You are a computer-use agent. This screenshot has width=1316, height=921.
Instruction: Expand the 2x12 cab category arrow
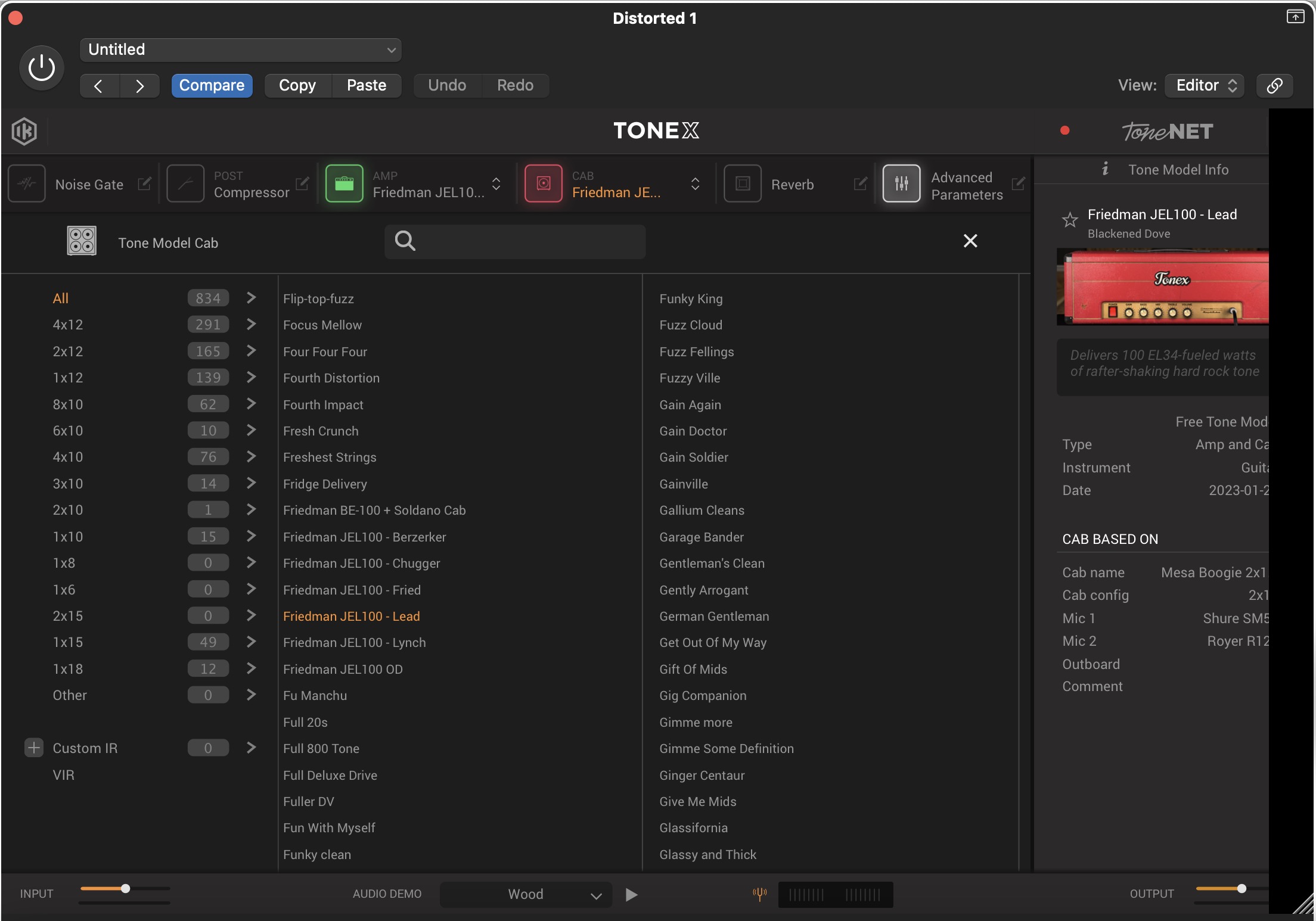pyautogui.click(x=251, y=351)
